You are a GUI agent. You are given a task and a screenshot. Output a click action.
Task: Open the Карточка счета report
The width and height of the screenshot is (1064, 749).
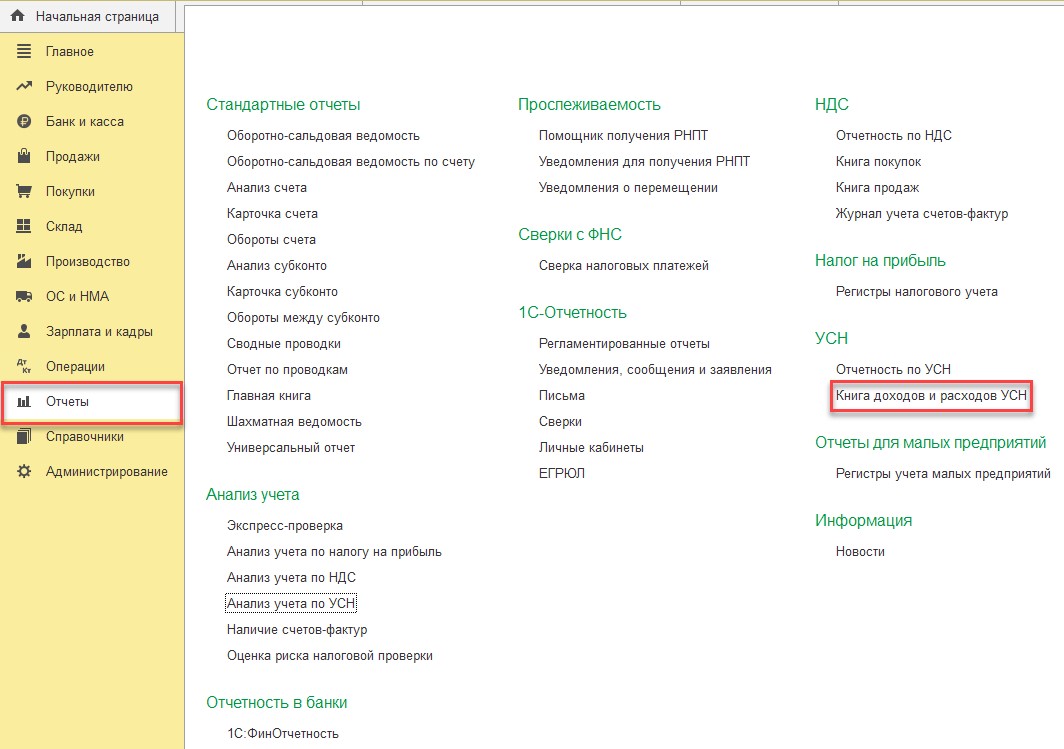pyautogui.click(x=272, y=214)
